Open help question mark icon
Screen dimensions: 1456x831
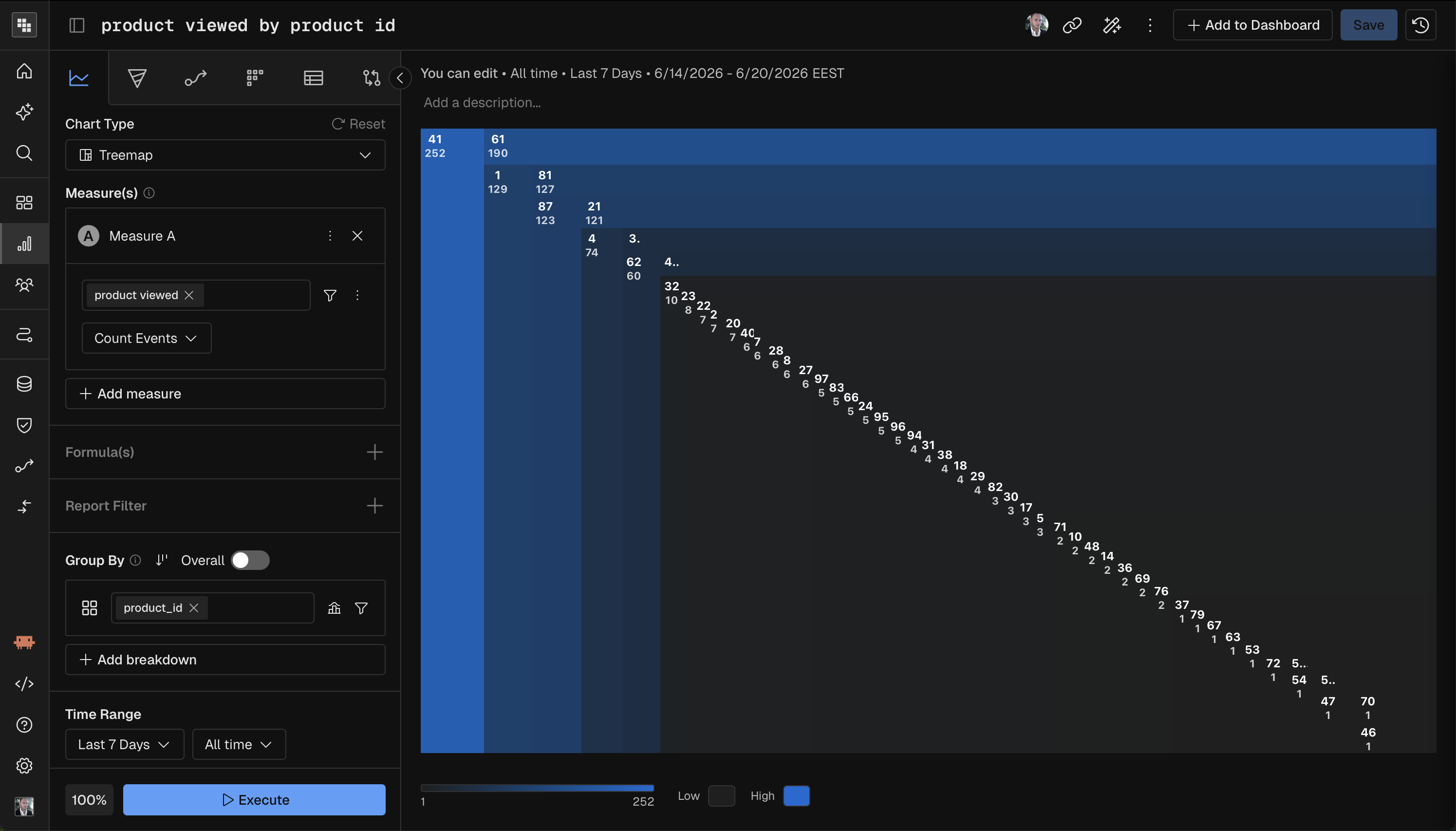(24, 725)
